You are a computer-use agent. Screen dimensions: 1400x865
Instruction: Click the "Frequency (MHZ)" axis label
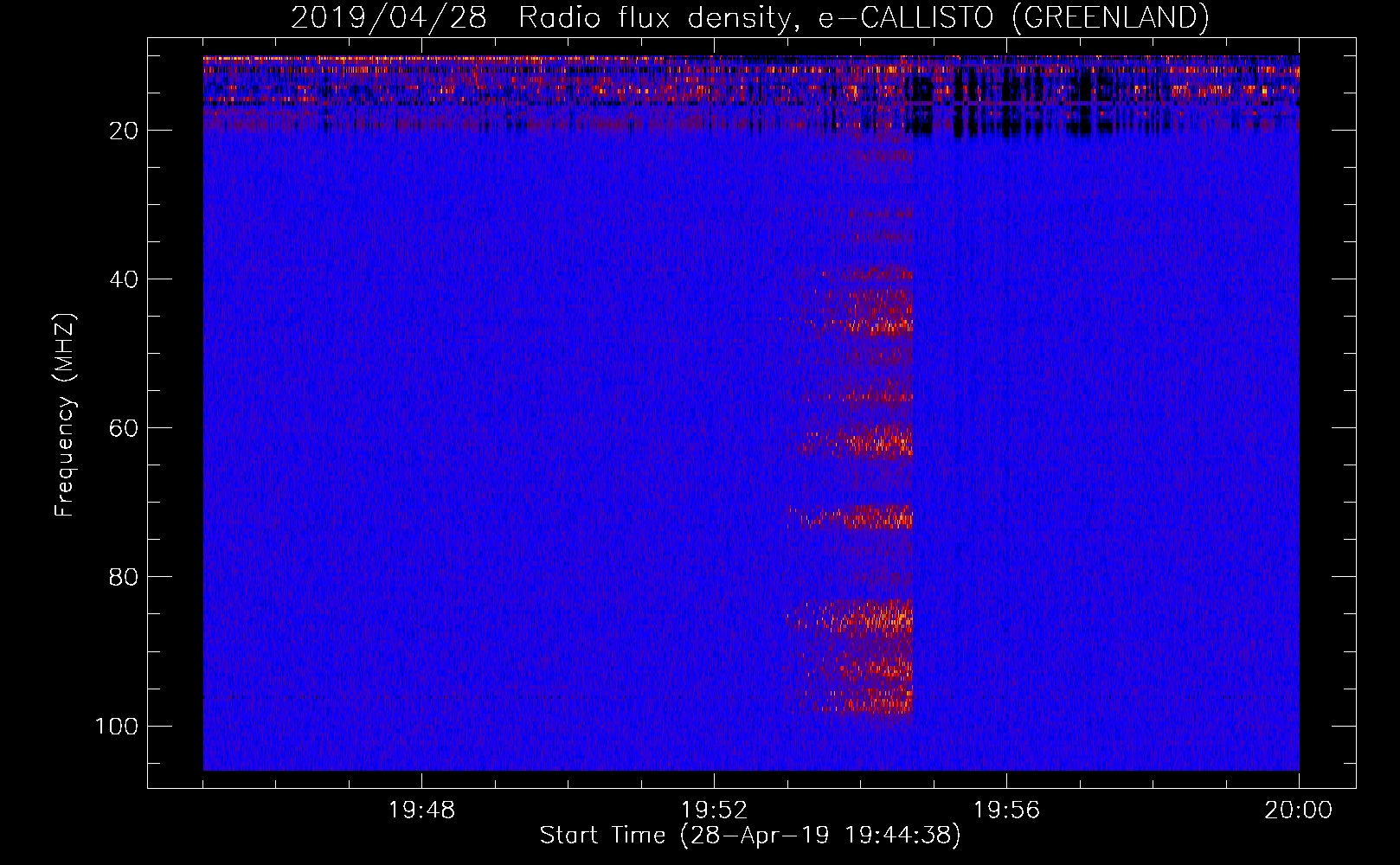tap(65, 414)
